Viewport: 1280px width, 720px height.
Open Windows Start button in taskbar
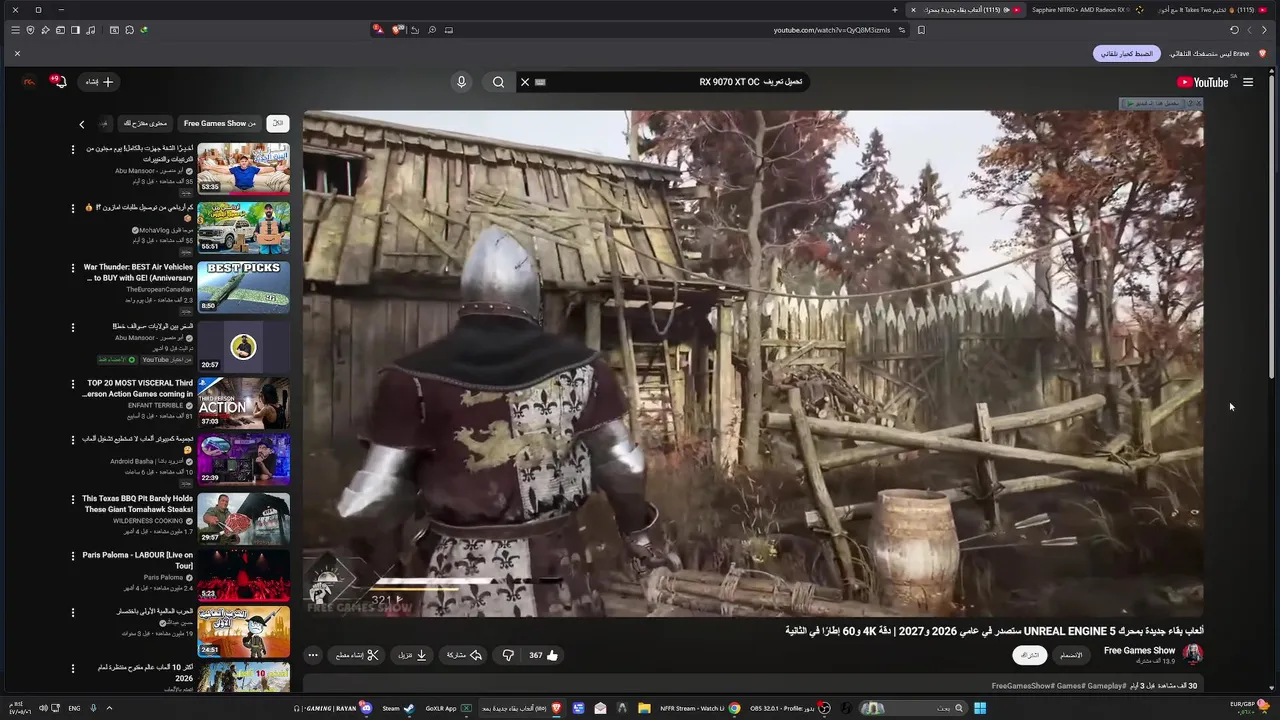pyautogui.click(x=980, y=708)
